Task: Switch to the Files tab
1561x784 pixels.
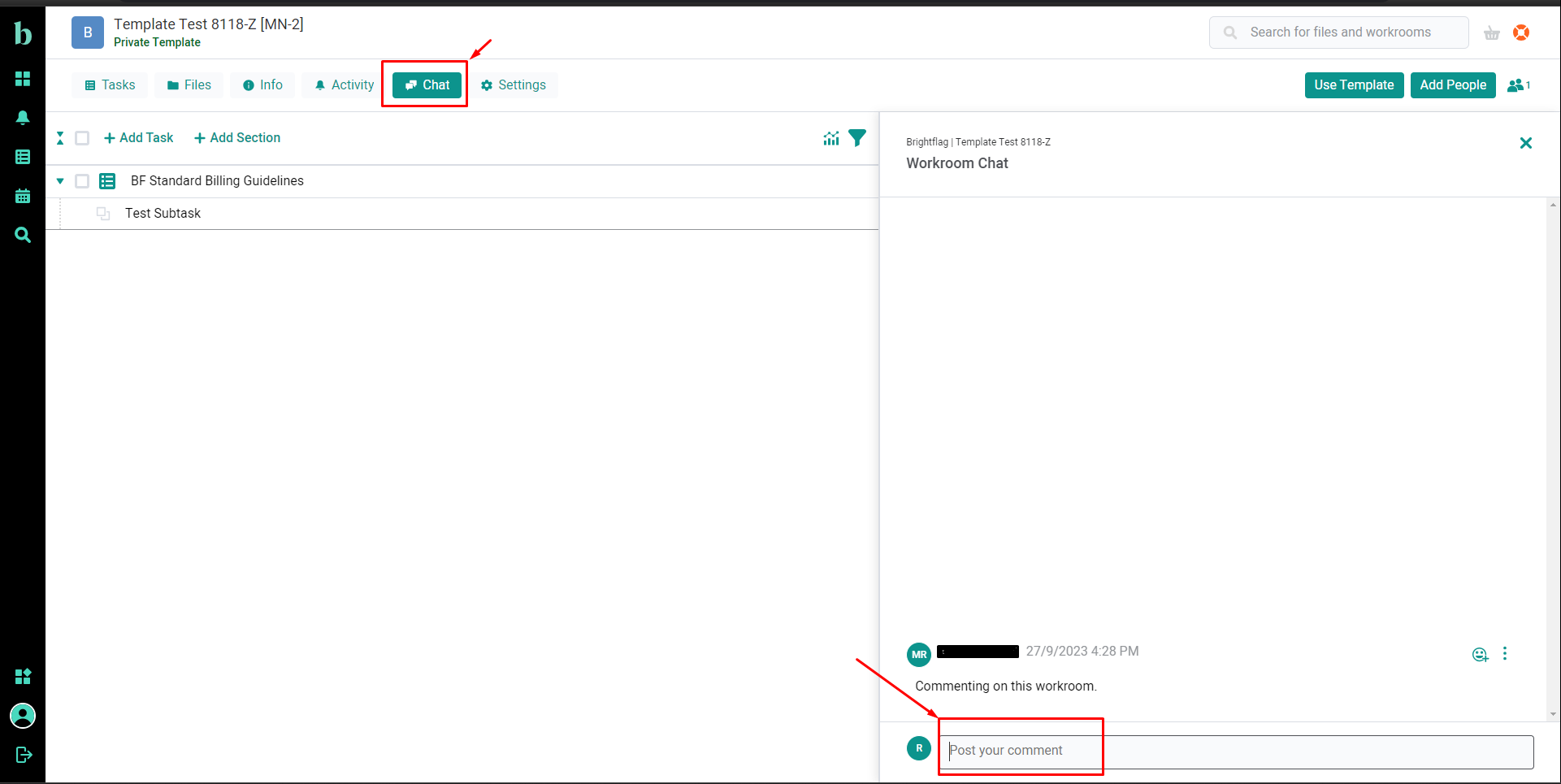Action: [x=189, y=85]
